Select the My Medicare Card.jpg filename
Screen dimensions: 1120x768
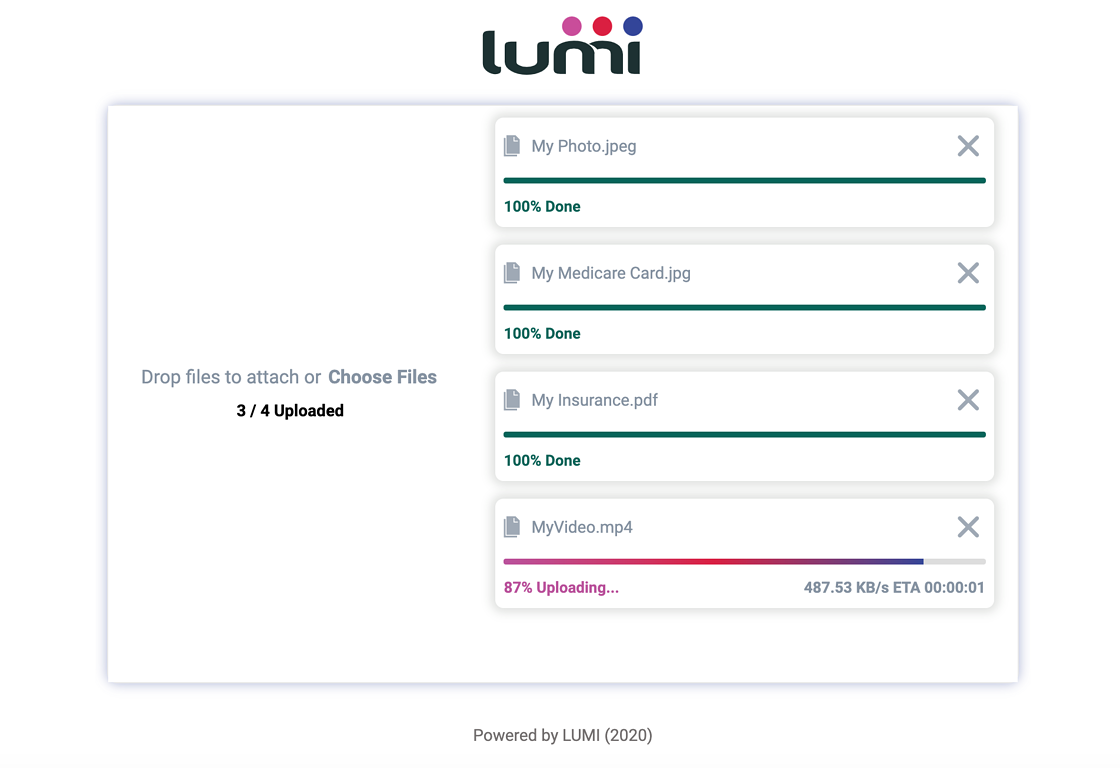(x=611, y=274)
